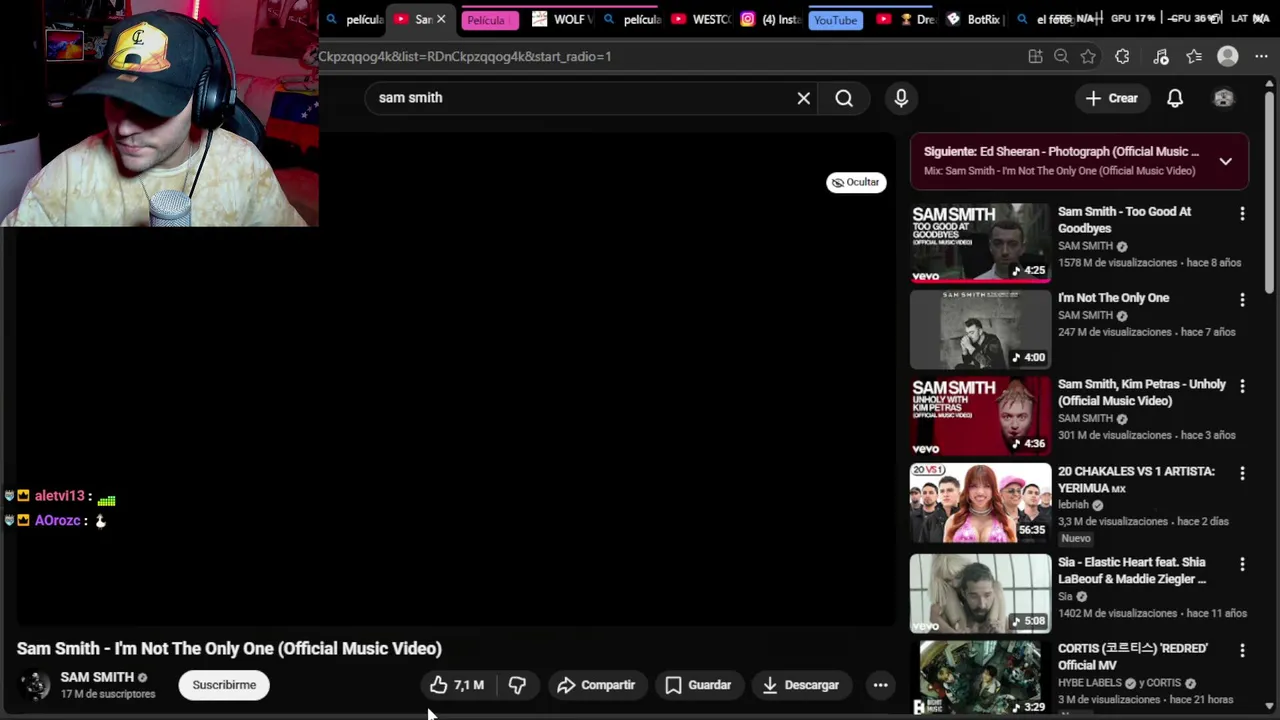Screen dimensions: 1280x720
Task: Open options for CORTIS REDRED video
Action: click(x=1242, y=650)
